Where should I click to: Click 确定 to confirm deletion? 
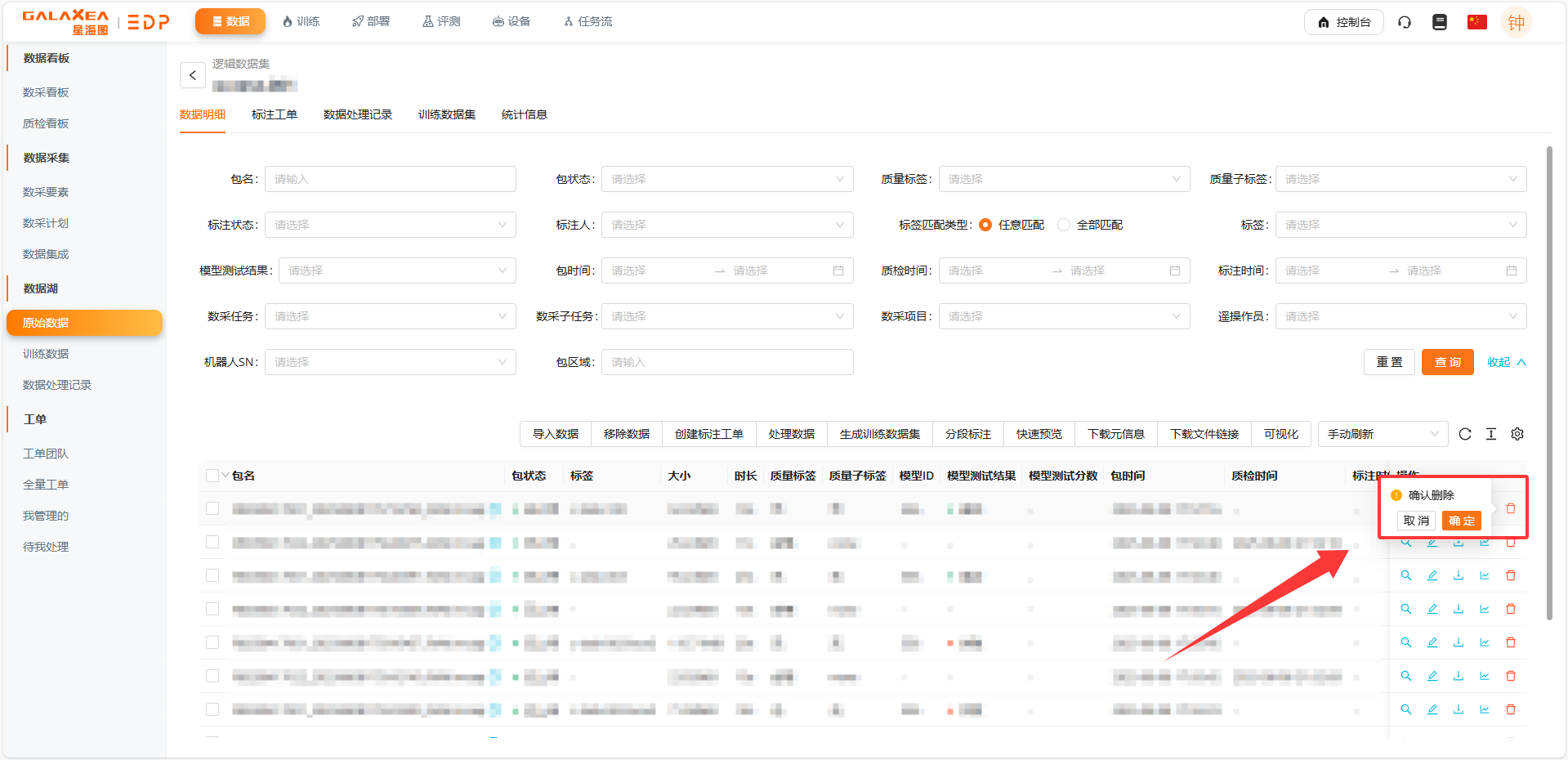pyautogui.click(x=1461, y=521)
